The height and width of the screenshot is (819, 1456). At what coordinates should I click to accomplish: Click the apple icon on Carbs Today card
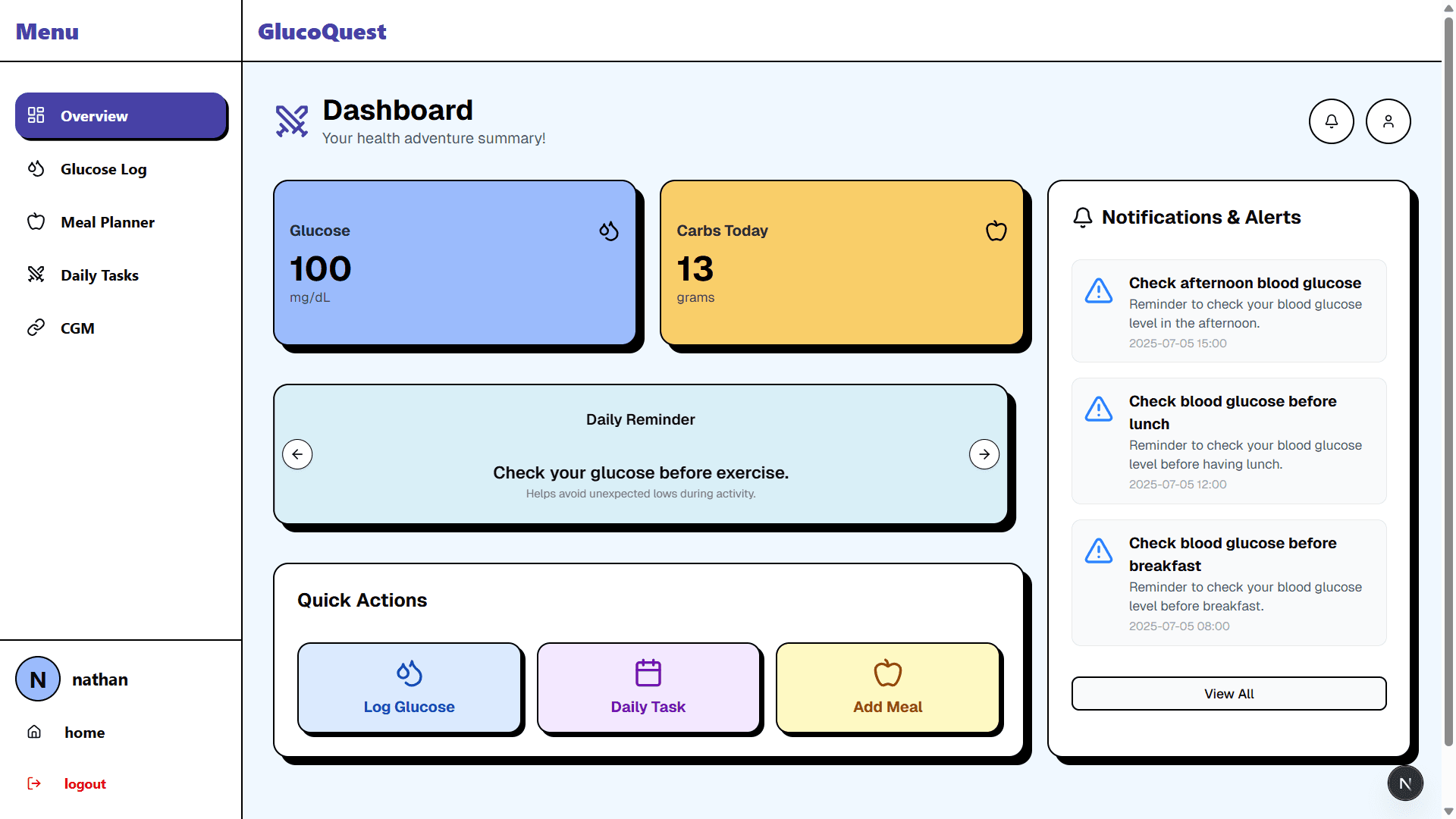pos(996,231)
